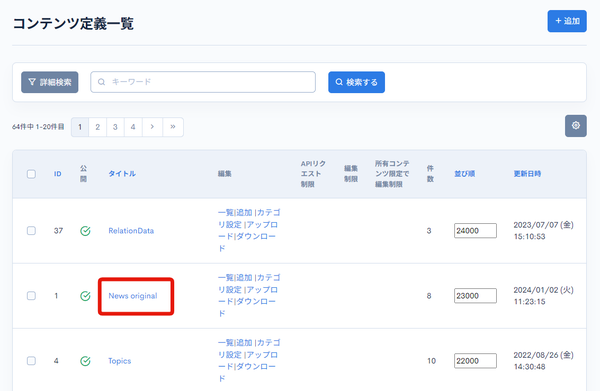Click the green published icon for News original

click(85, 296)
